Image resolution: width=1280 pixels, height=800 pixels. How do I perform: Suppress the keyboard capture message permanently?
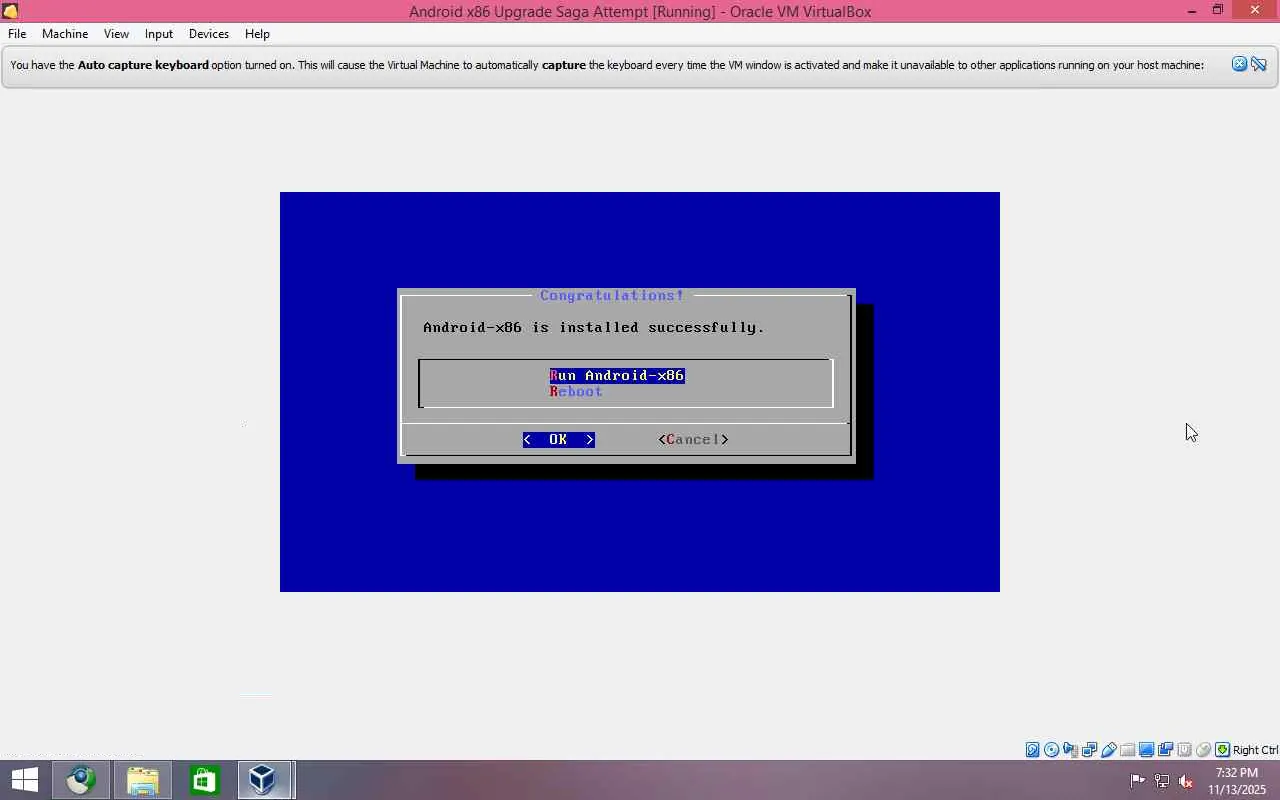pos(1259,65)
